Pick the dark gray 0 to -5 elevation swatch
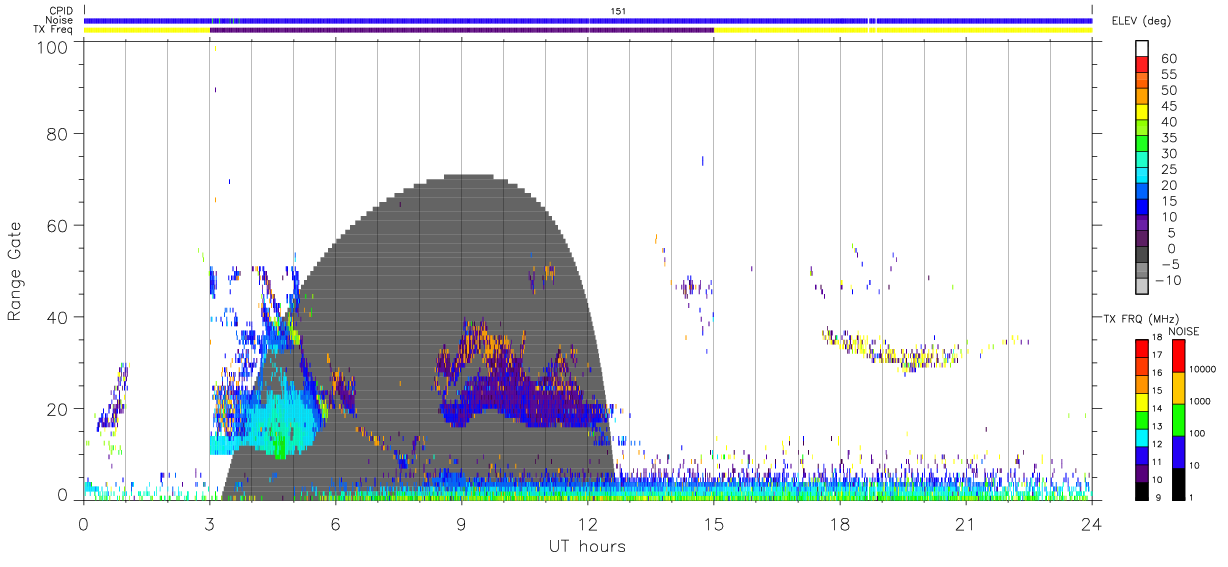 [x=1141, y=256]
